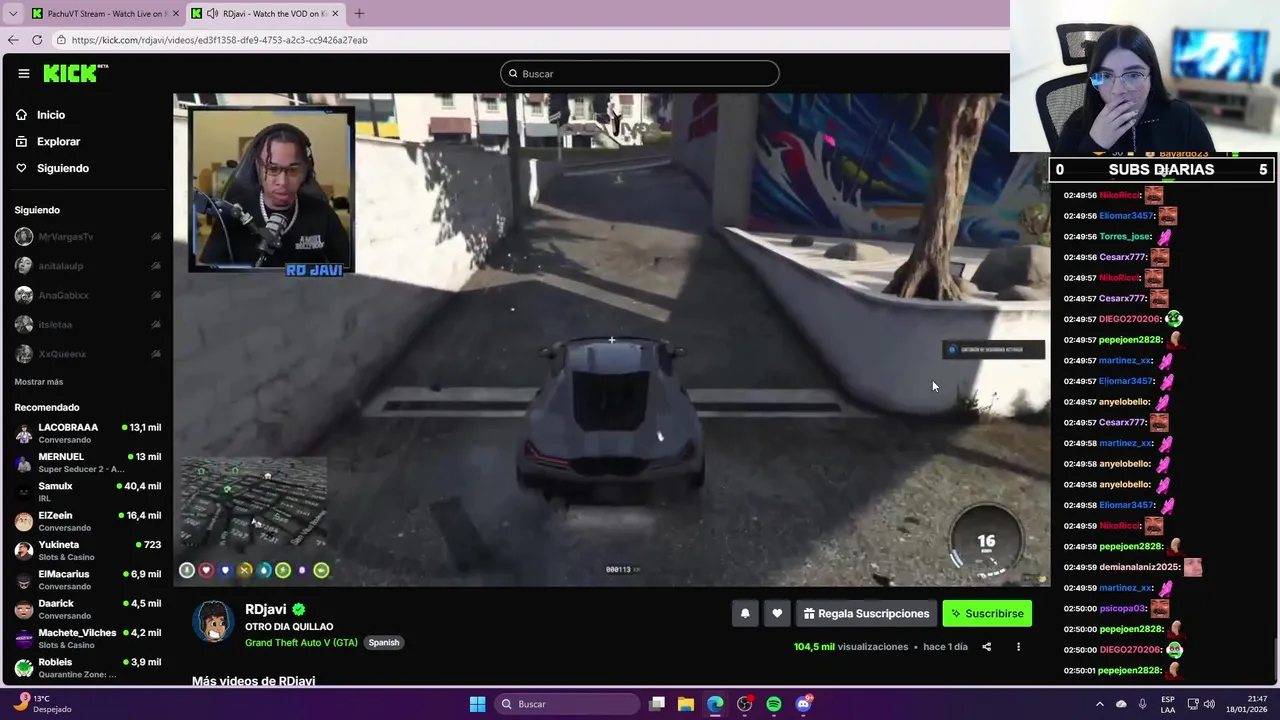
Task: Open the browser tab list dropdown
Action: 13,13
